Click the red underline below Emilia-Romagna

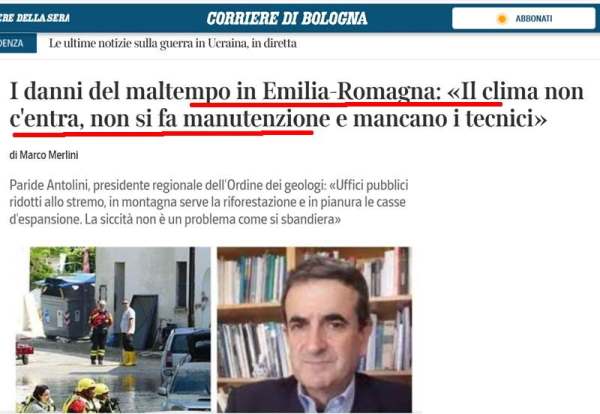346,103
